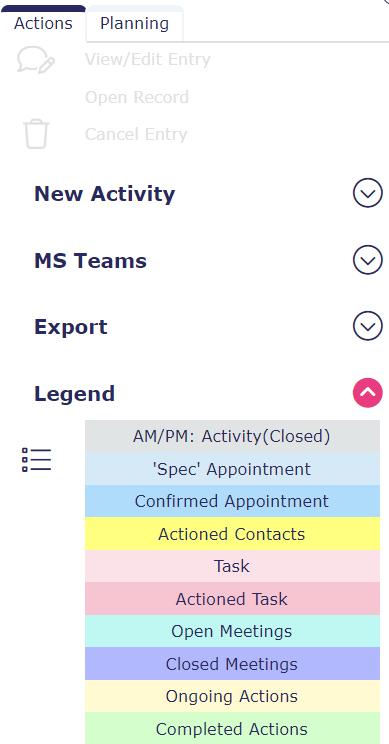Select the Actions tab
This screenshot has height=744, width=389.
[x=43, y=24]
